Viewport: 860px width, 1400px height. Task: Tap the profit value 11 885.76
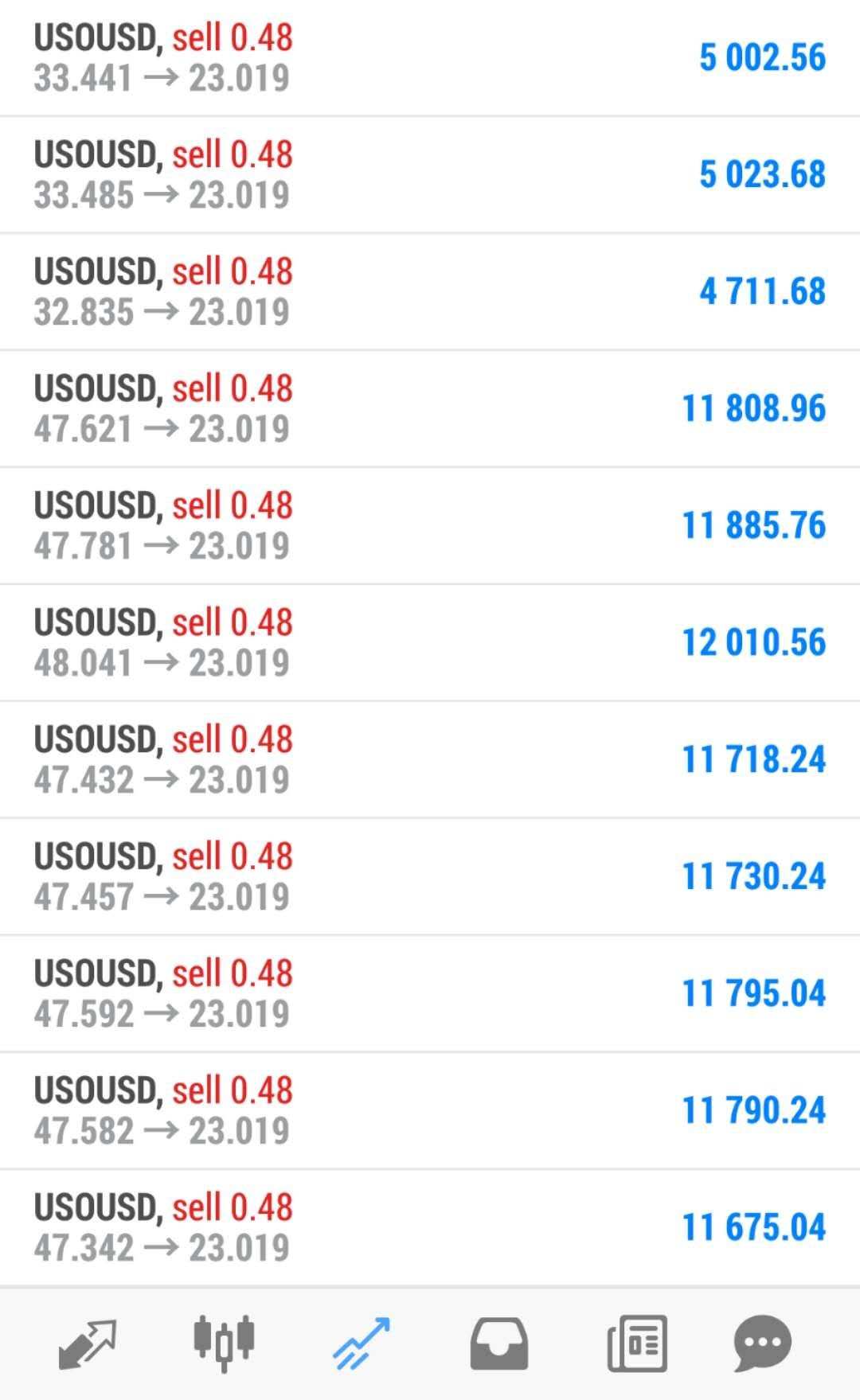[x=753, y=525]
